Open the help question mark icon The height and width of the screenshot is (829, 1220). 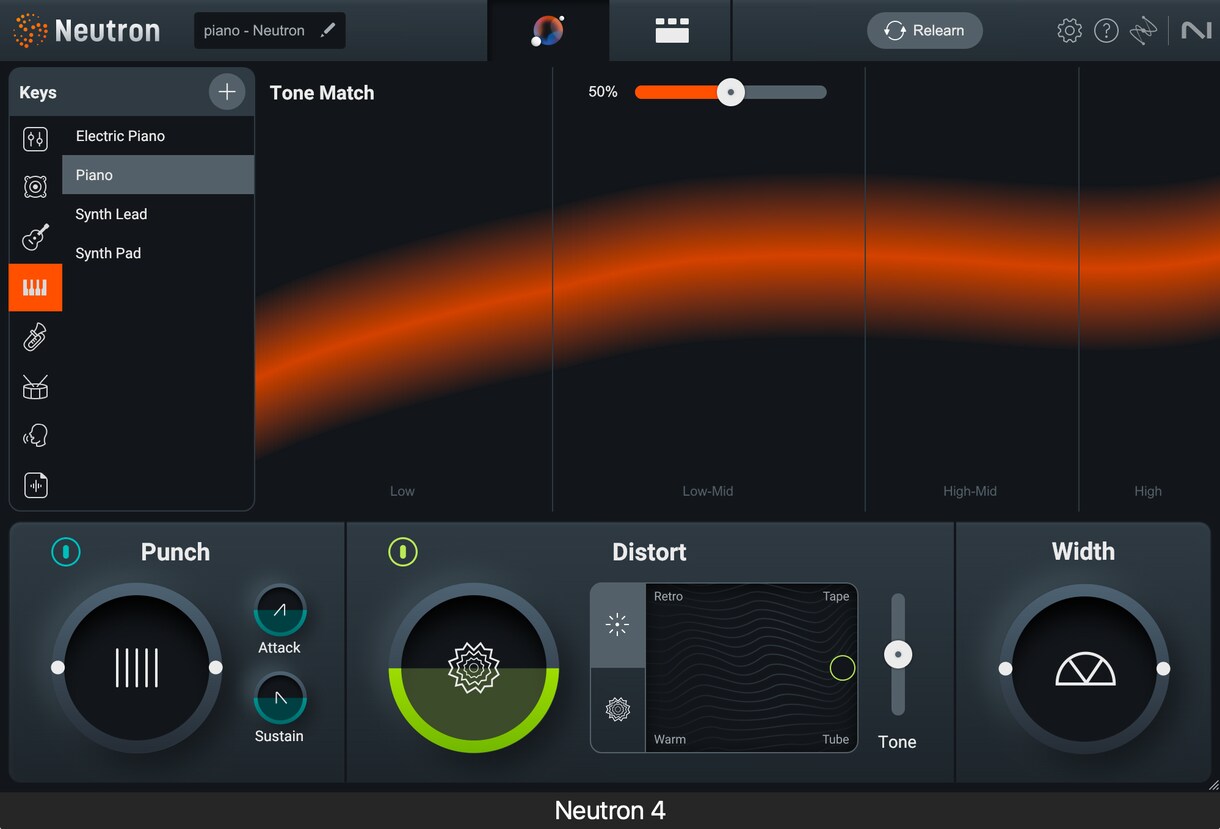coord(1106,31)
